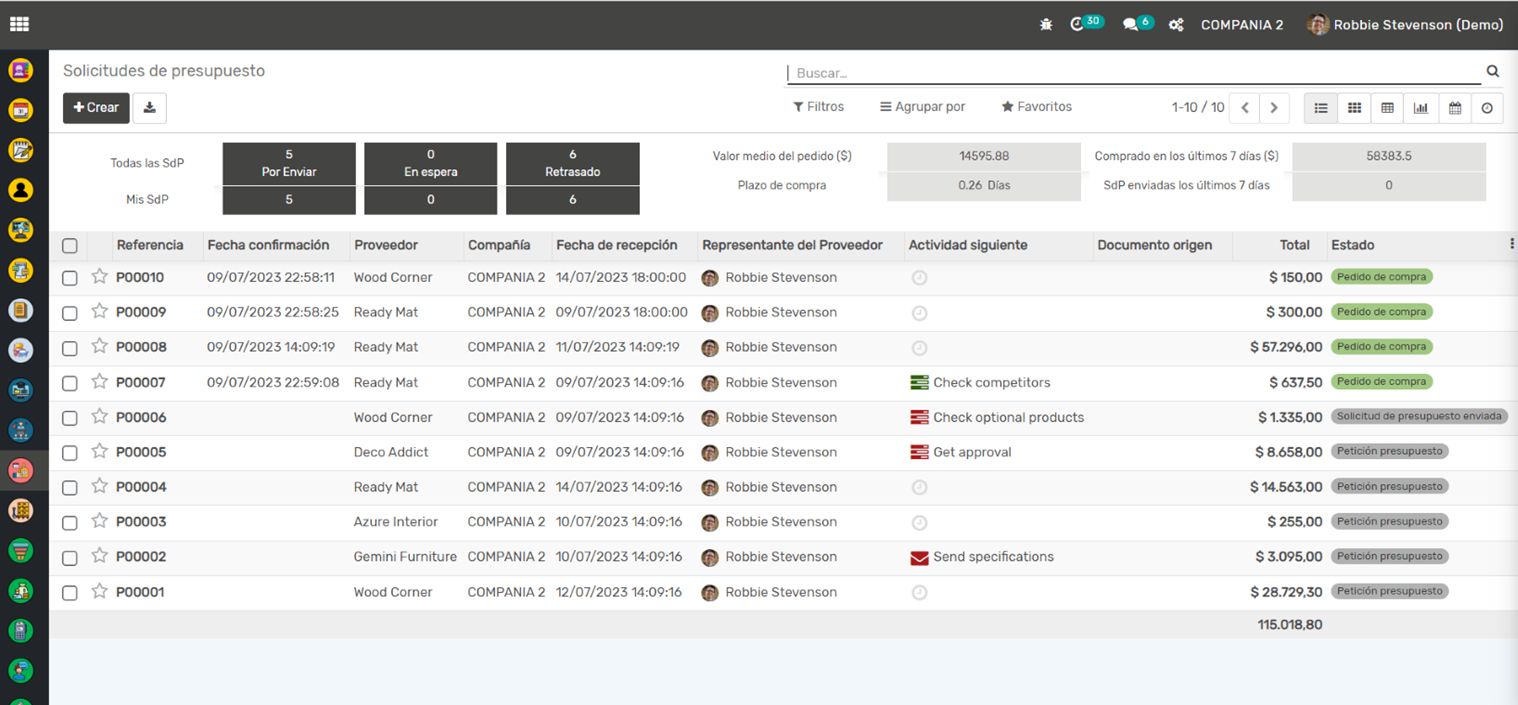Click the Buscar search field
The height and width of the screenshot is (705, 1518).
(x=1130, y=73)
